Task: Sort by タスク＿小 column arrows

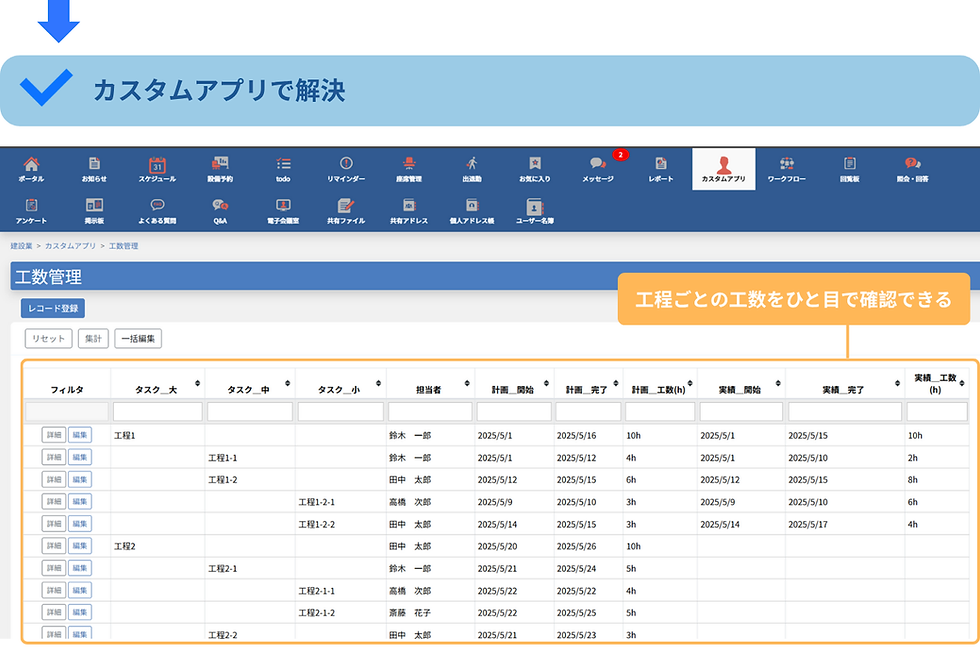Action: (379, 383)
